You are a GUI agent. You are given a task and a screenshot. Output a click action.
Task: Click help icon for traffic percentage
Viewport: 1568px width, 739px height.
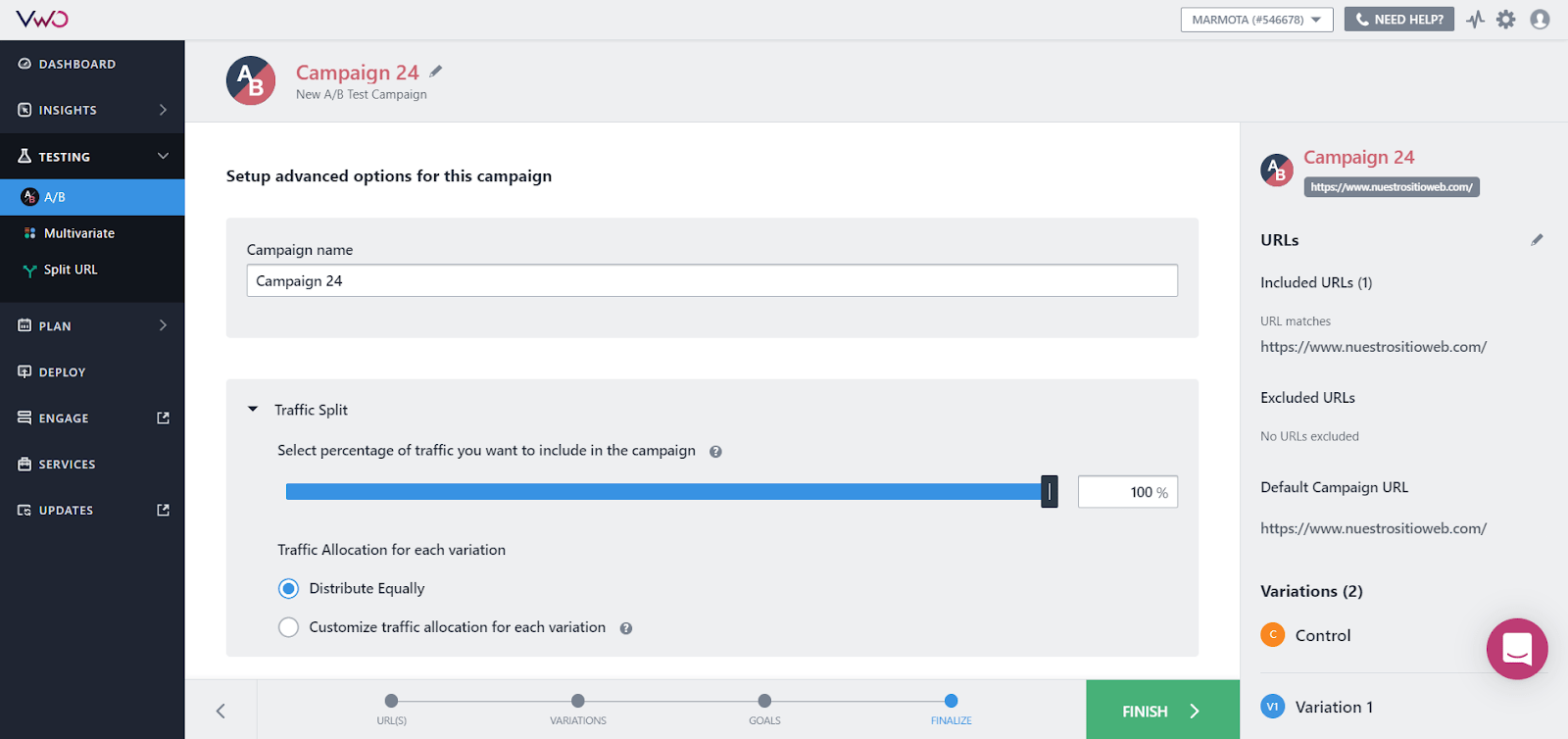pyautogui.click(x=715, y=452)
